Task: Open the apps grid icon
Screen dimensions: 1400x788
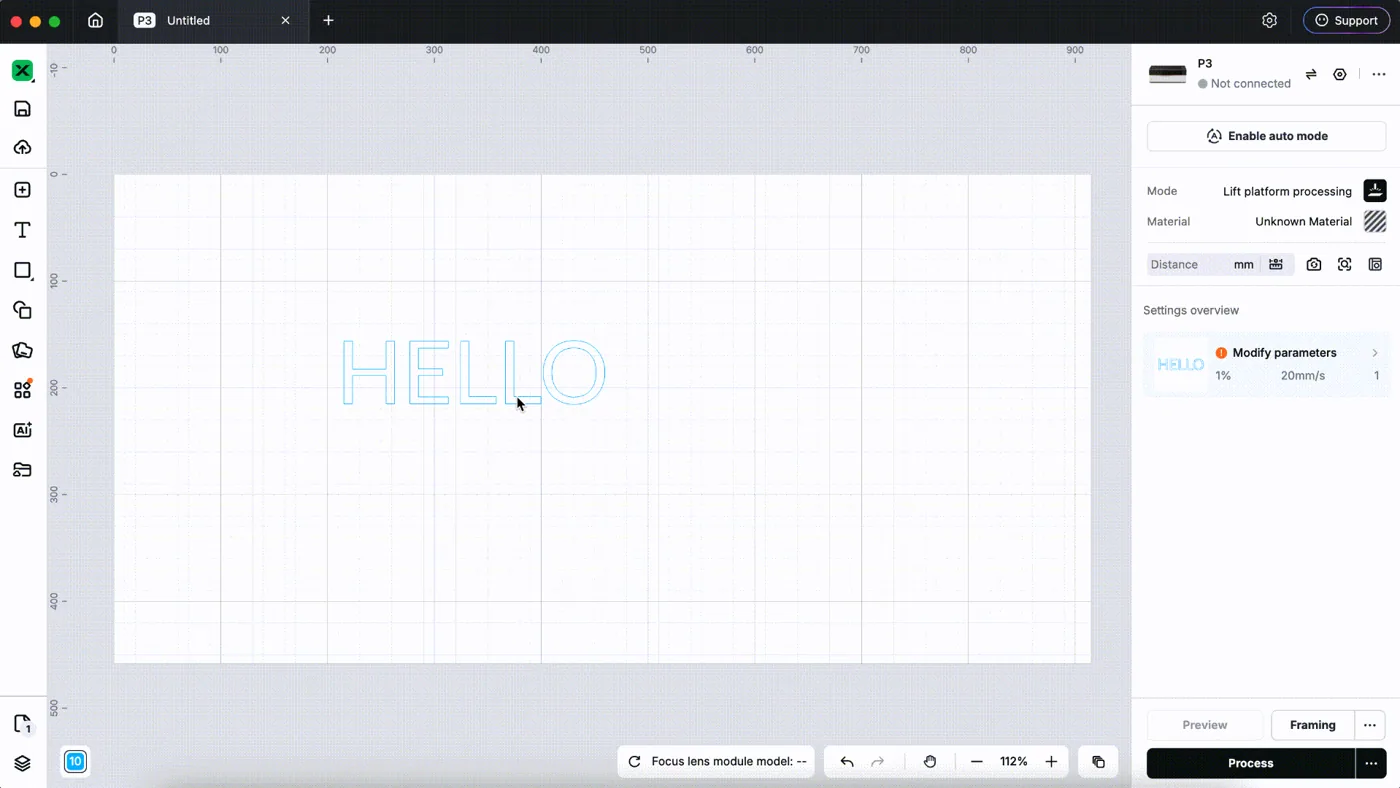Action: [22, 390]
